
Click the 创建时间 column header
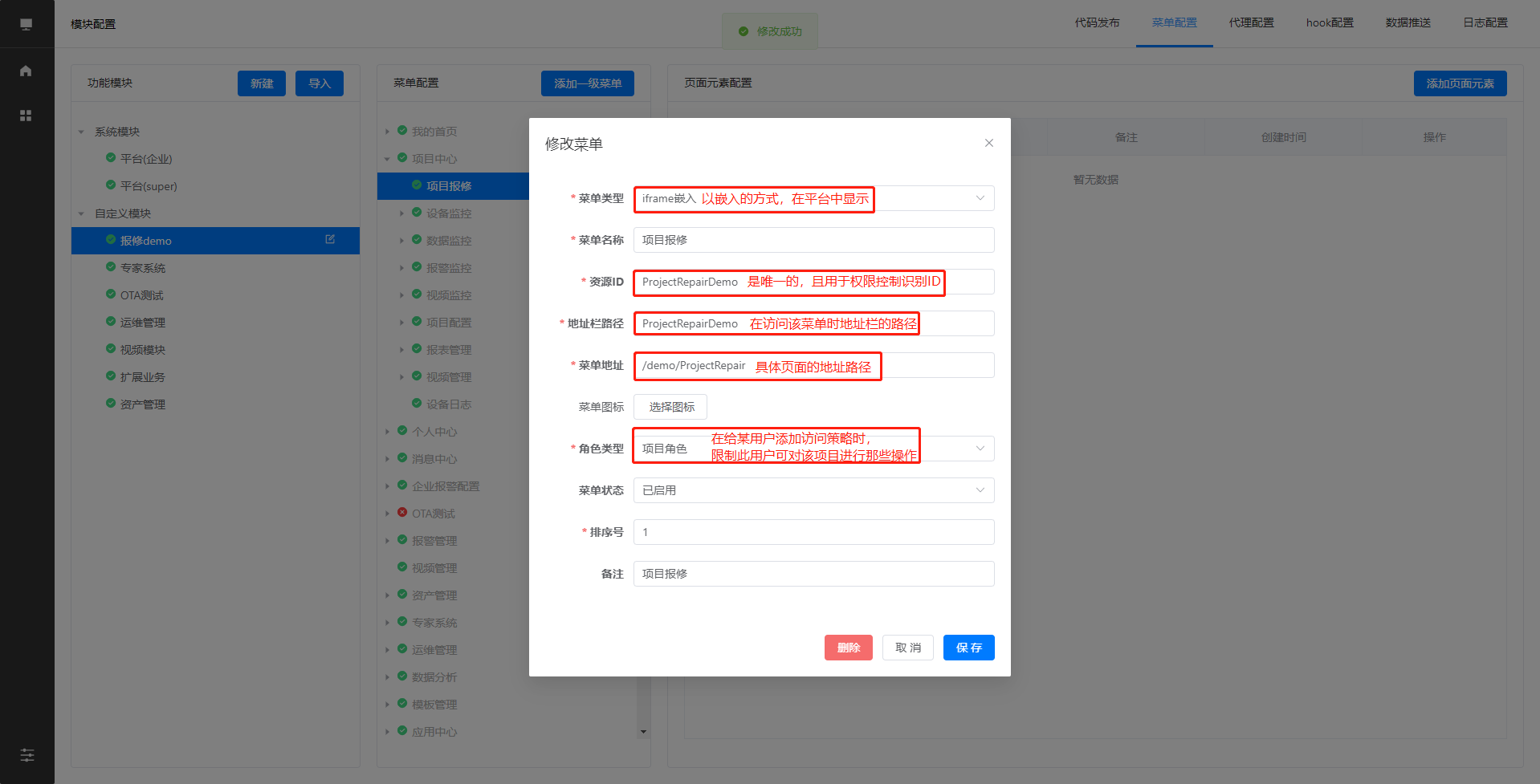click(1283, 137)
